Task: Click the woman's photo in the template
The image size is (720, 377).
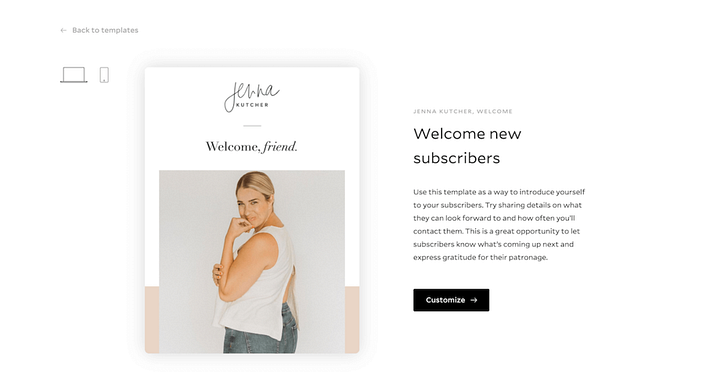Action: point(252,262)
